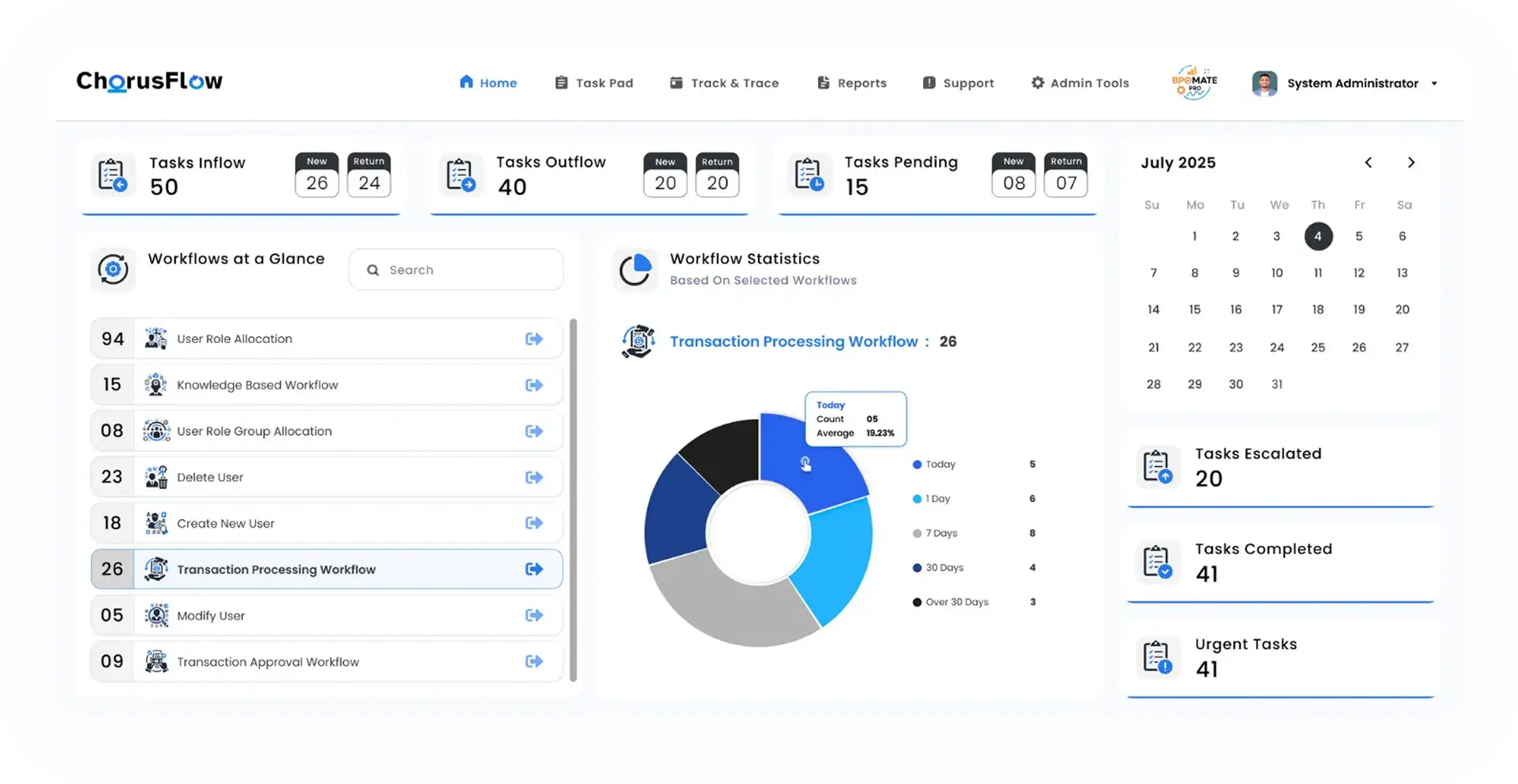1518x784 pixels.
Task: Click the search magnifier icon
Action: [x=373, y=270]
